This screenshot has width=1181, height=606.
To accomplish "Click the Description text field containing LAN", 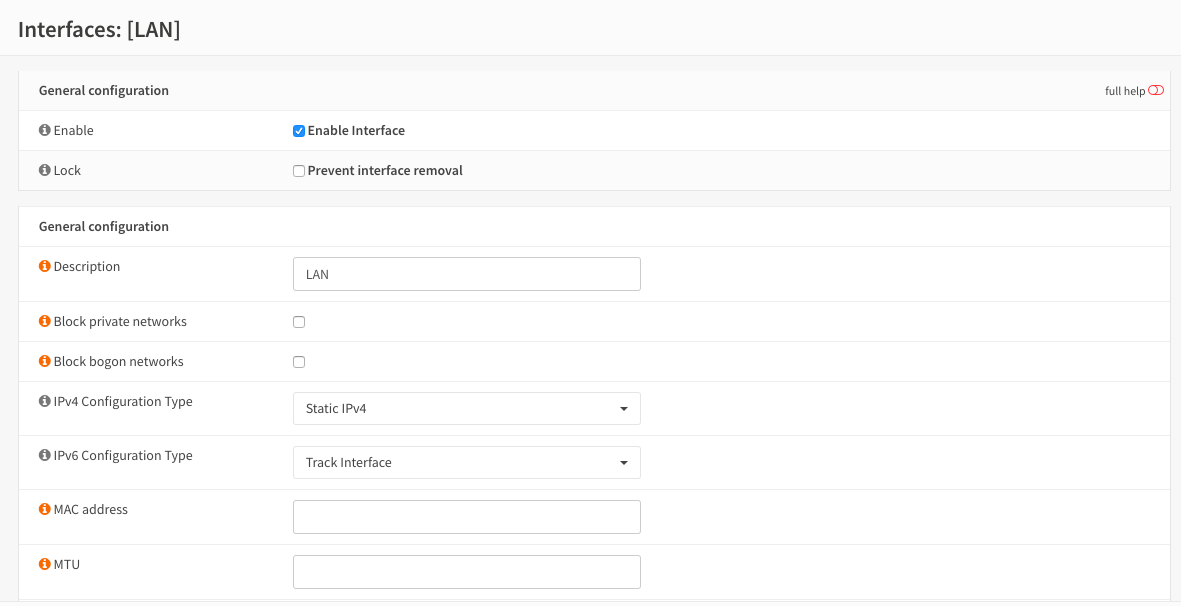I will pyautogui.click(x=466, y=274).
